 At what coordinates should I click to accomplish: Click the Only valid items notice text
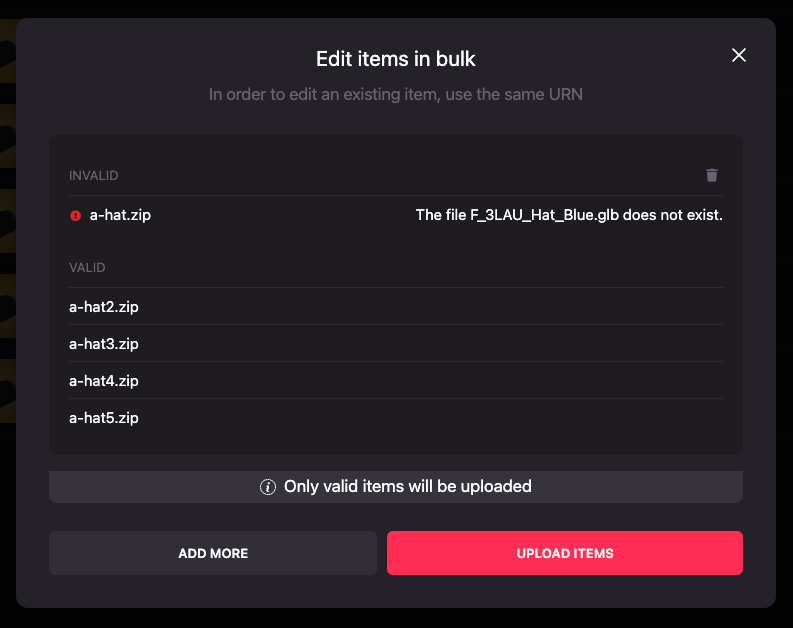(x=407, y=487)
